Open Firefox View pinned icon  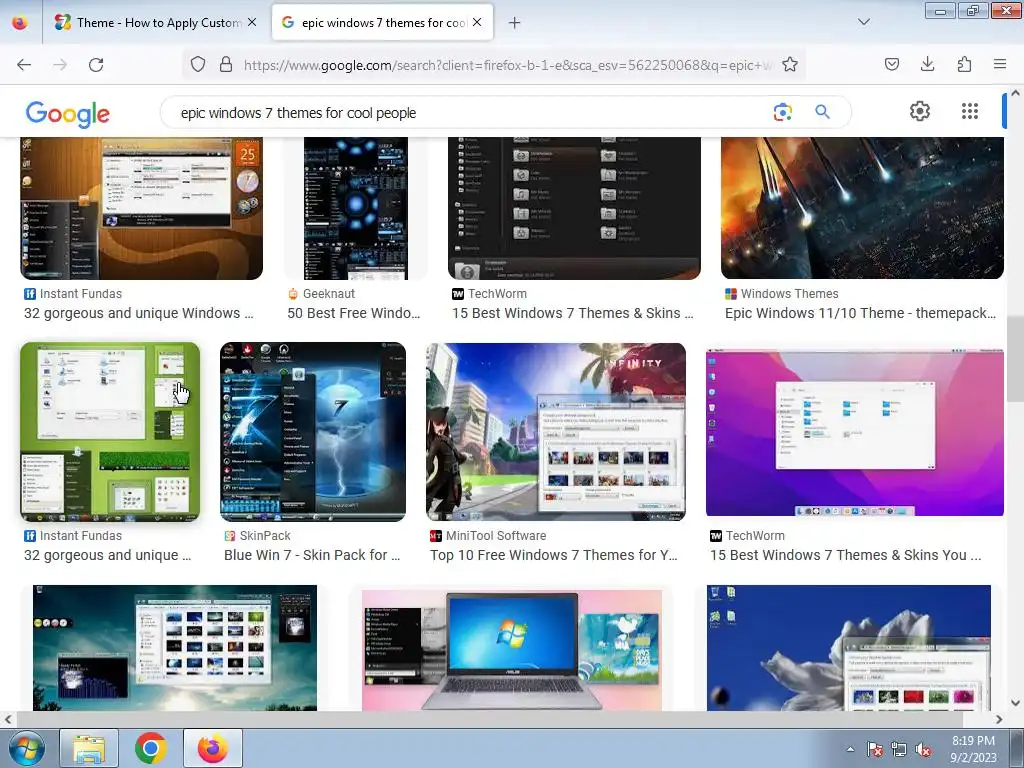(x=20, y=22)
